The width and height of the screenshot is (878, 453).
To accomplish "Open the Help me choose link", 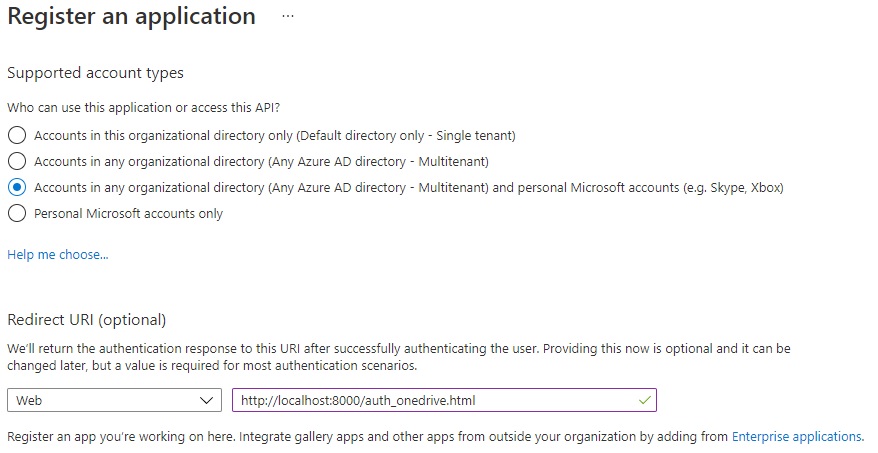I will click(58, 255).
